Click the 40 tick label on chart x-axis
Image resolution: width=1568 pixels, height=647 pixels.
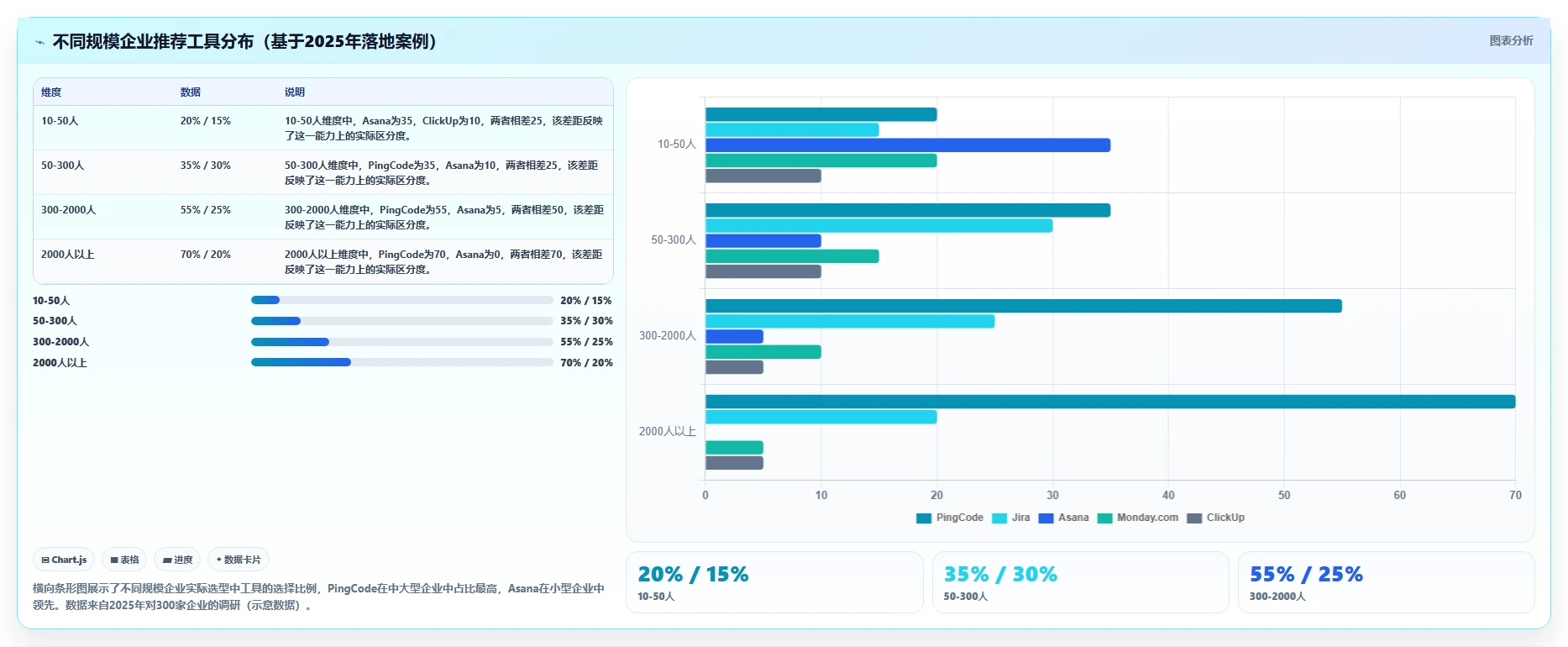coord(1168,496)
